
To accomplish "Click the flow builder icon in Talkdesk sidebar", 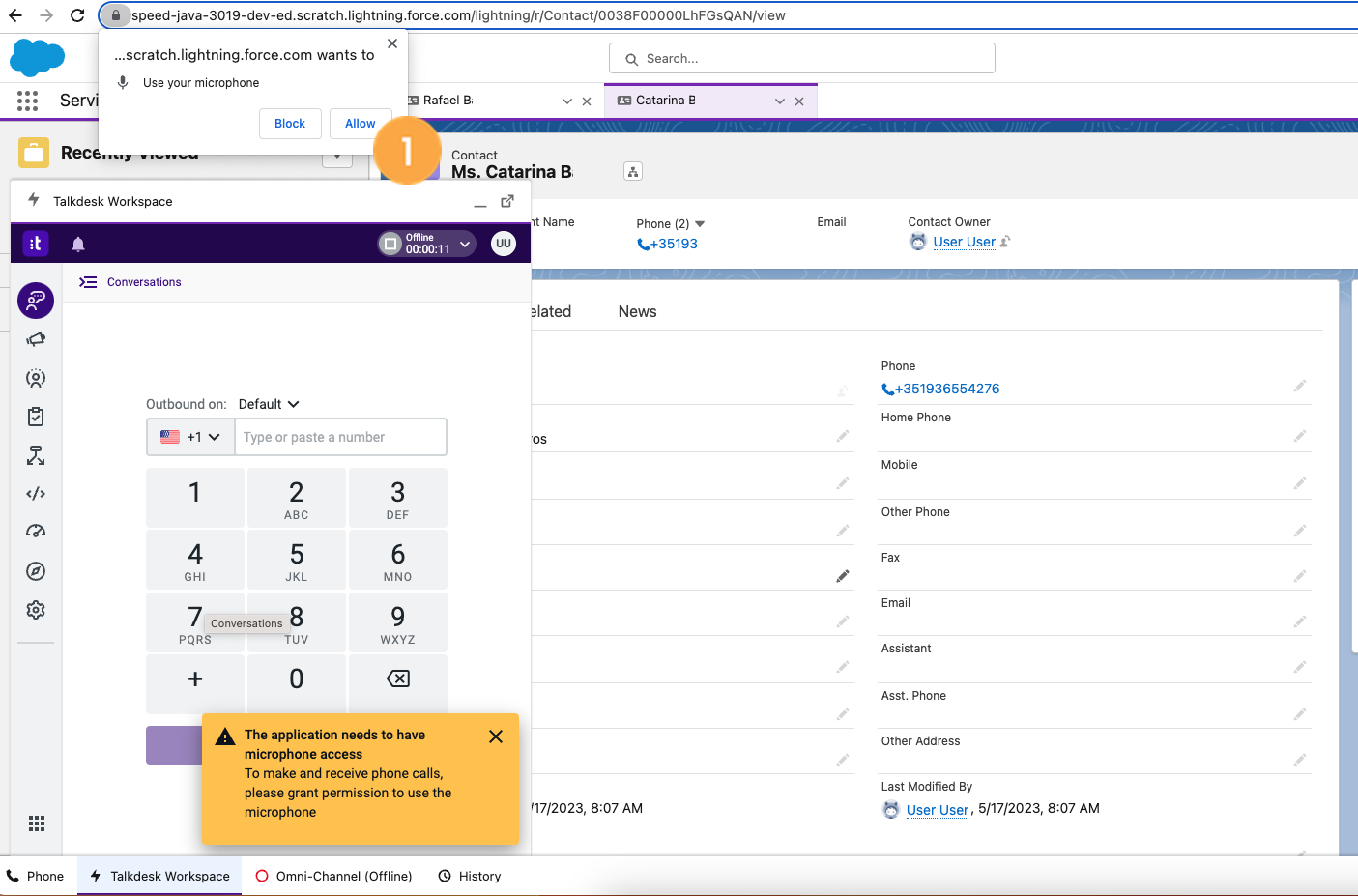I will [36, 455].
